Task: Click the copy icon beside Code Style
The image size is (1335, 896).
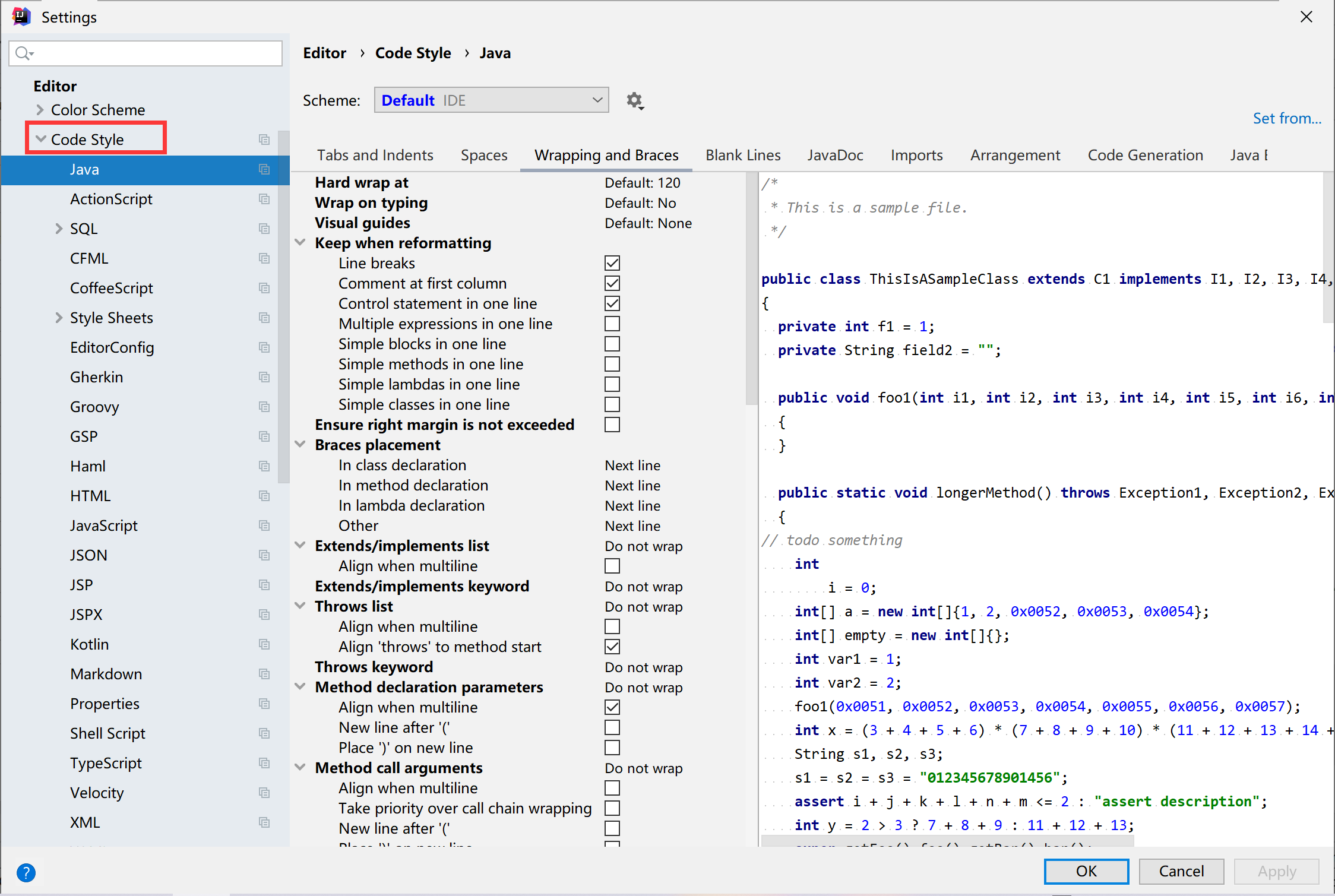Action: pyautogui.click(x=264, y=140)
